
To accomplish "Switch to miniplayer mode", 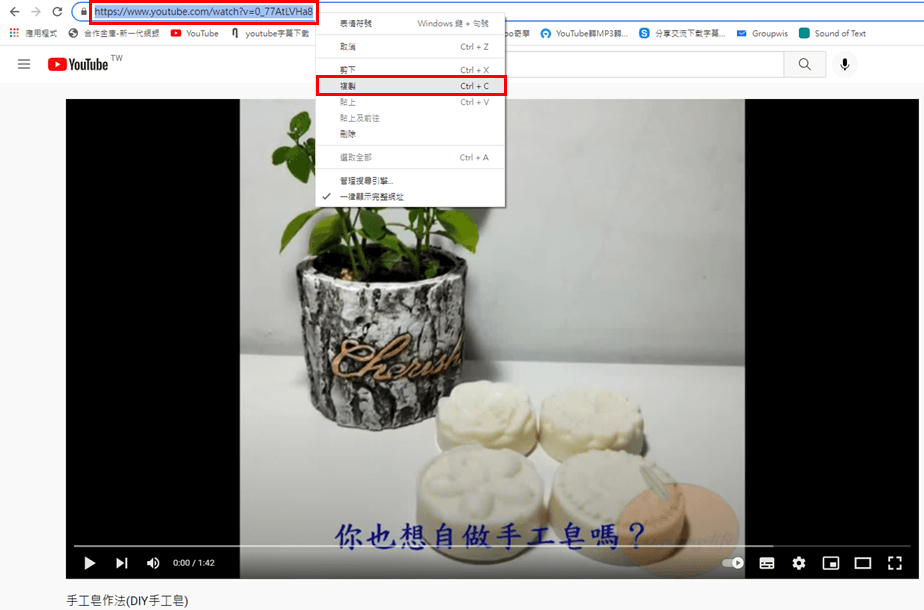I will coord(831,563).
